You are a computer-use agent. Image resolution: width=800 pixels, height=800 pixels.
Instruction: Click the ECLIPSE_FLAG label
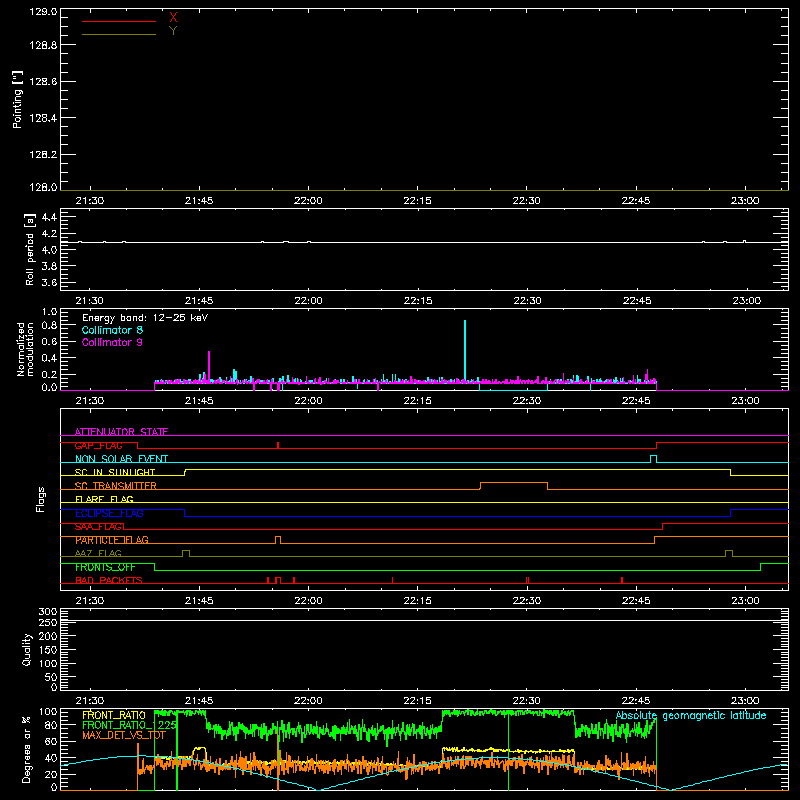tap(109, 513)
